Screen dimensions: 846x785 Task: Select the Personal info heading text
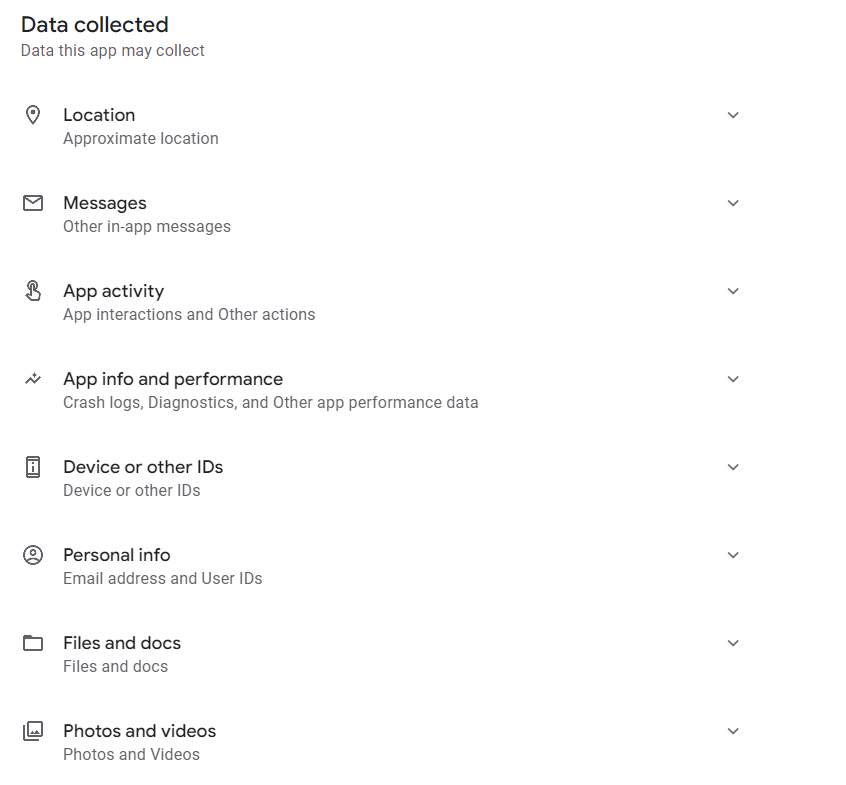[117, 555]
